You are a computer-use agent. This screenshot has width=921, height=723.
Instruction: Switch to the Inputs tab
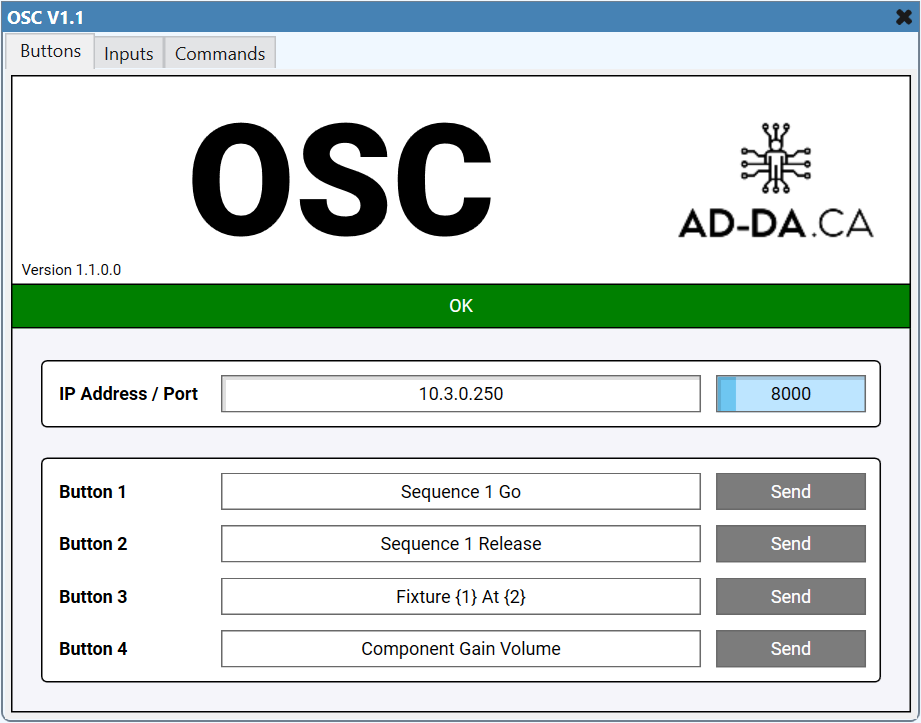(x=128, y=54)
